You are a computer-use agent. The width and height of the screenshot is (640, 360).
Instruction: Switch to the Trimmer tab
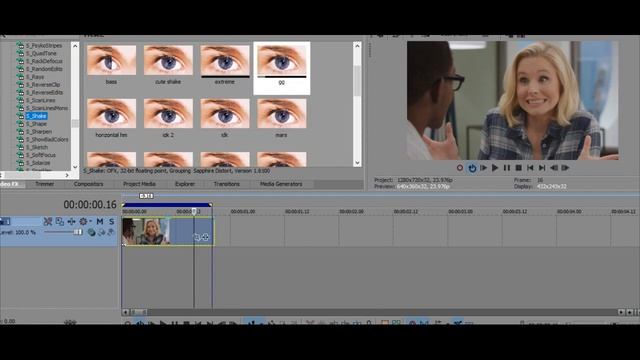coord(44,184)
